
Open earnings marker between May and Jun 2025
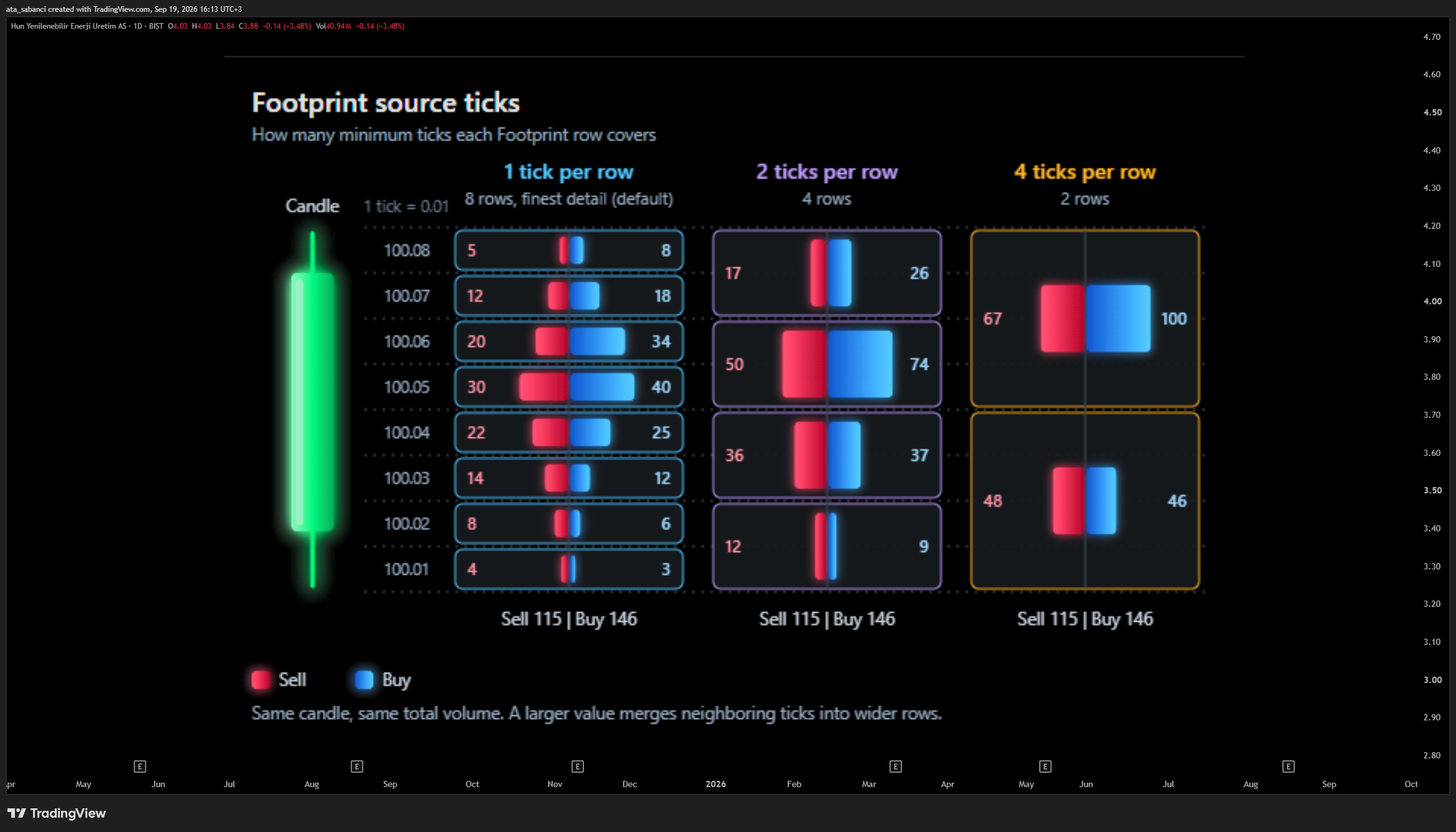pos(140,766)
